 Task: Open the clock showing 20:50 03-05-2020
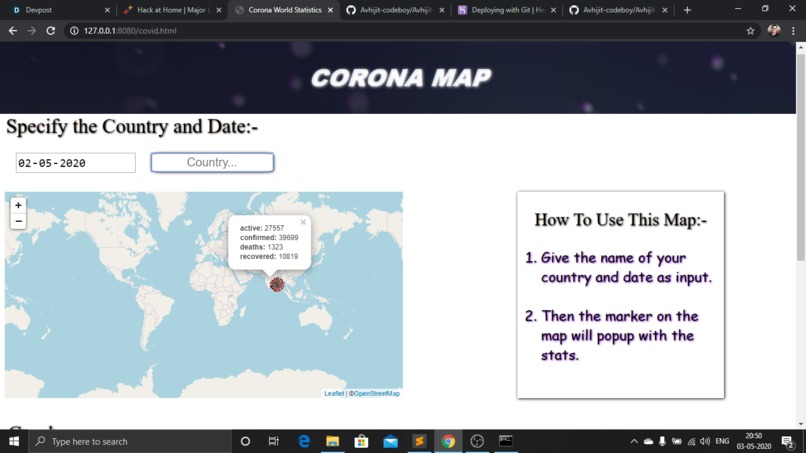(754, 441)
